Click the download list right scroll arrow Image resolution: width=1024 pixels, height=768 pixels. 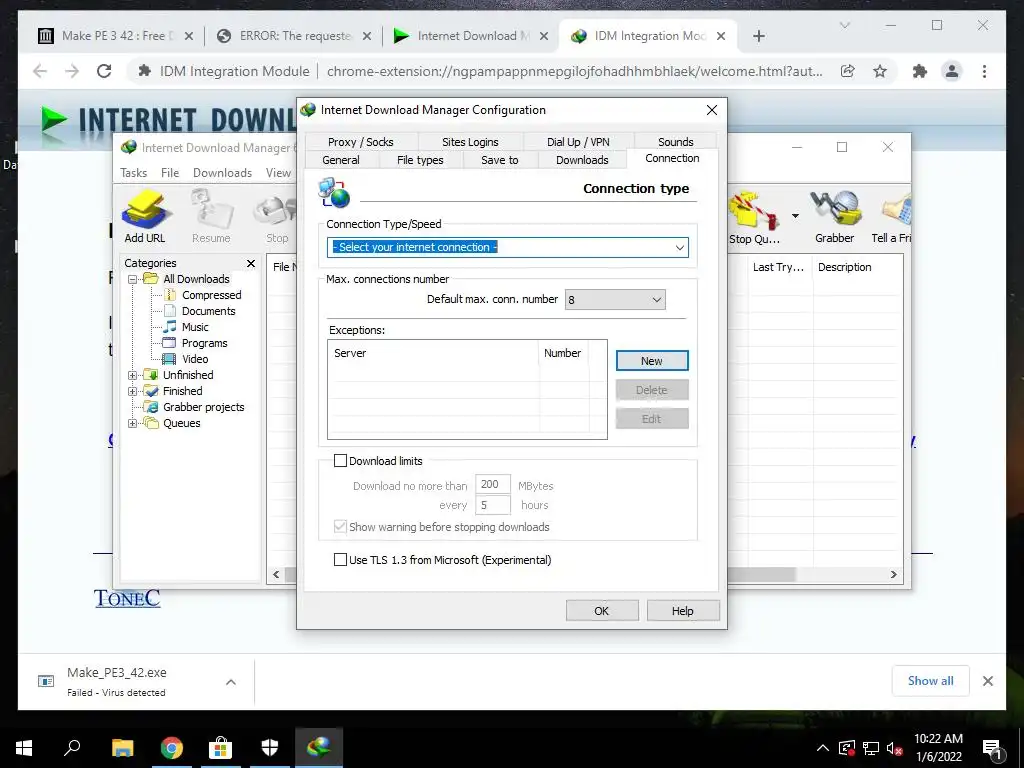coord(893,575)
